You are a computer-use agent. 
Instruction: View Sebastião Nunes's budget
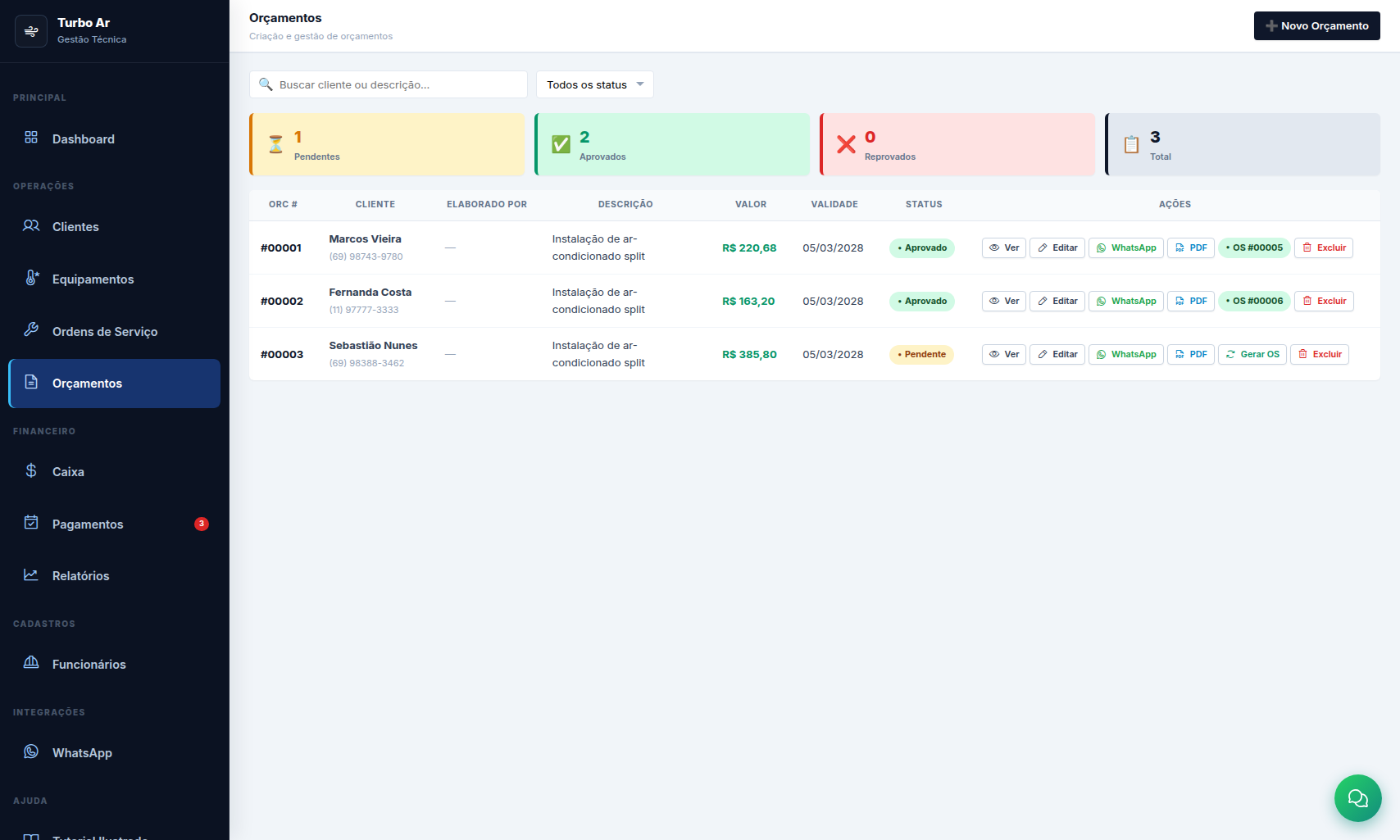click(x=1004, y=354)
